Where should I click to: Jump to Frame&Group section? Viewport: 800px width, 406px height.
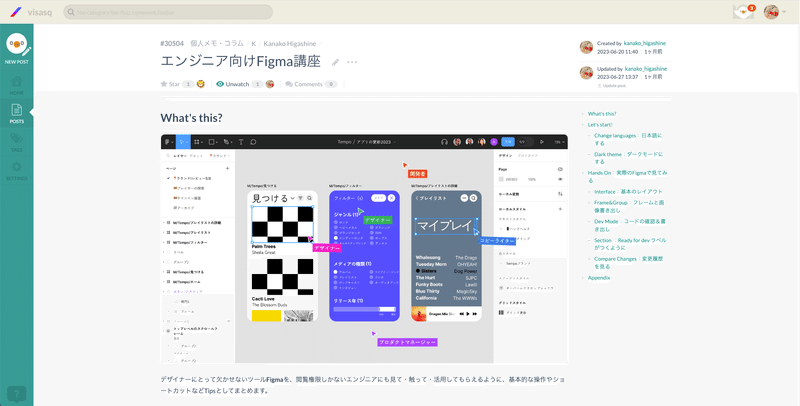(629, 206)
